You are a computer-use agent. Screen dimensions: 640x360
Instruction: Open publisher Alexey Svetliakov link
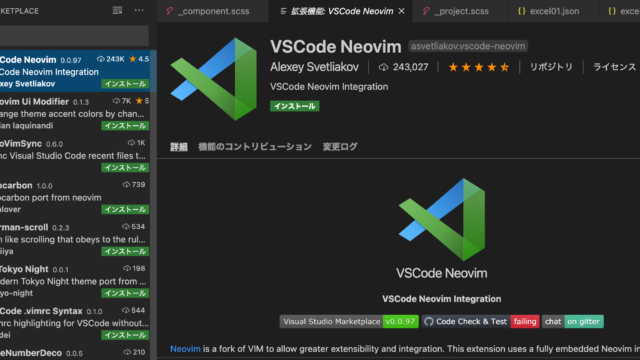click(314, 67)
